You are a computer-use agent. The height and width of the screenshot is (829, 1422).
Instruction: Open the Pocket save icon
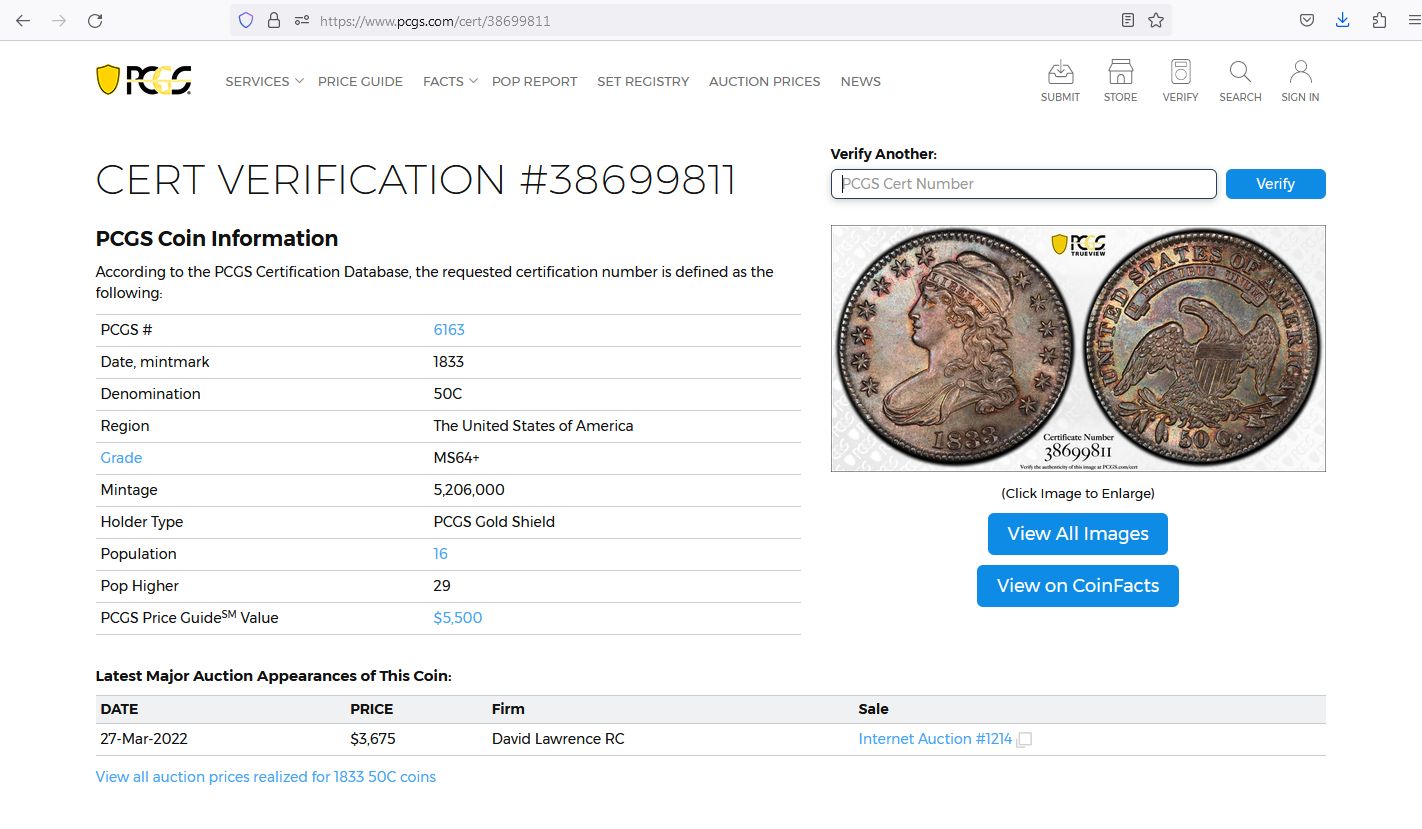1307,20
